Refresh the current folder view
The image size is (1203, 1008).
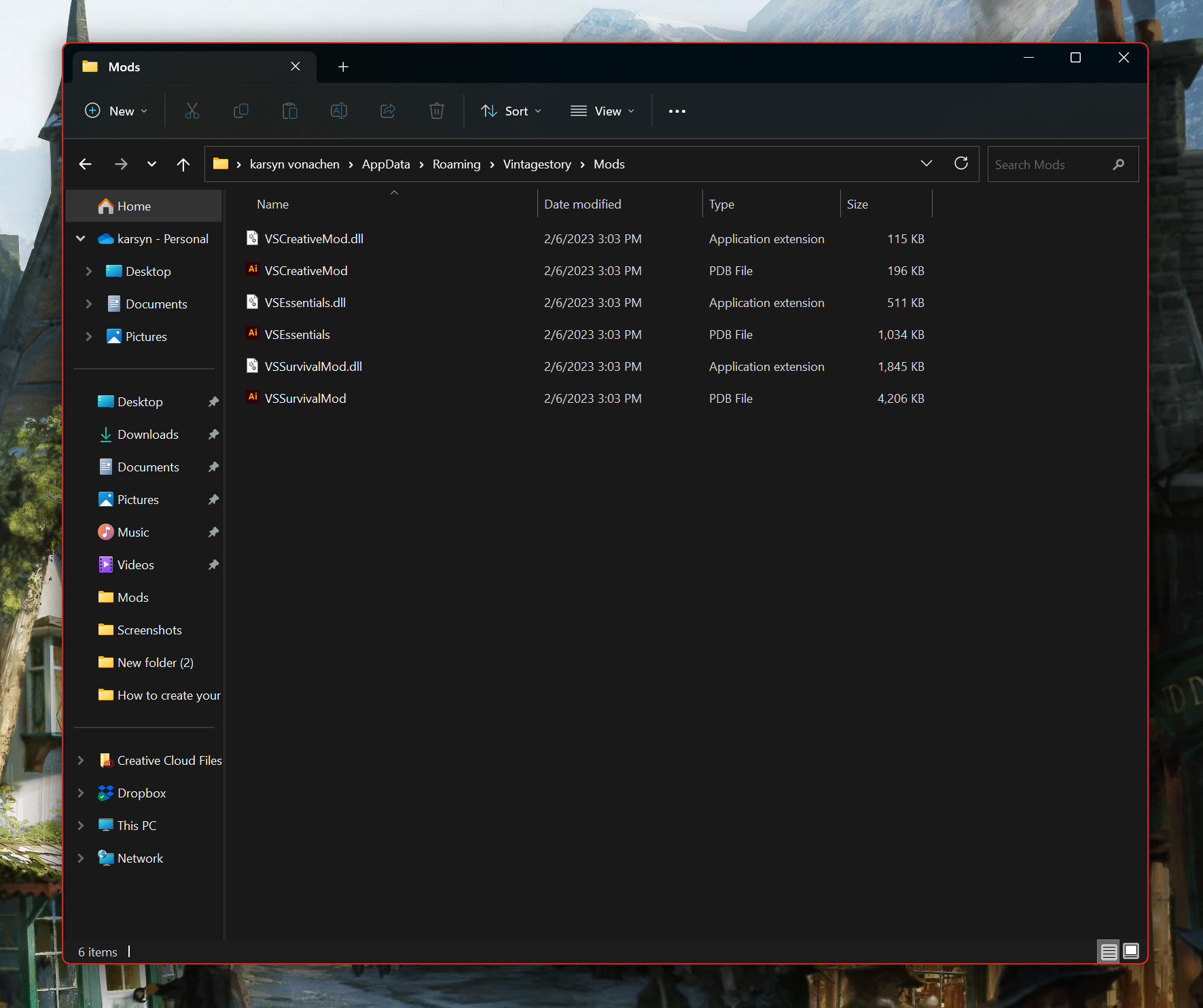[960, 164]
